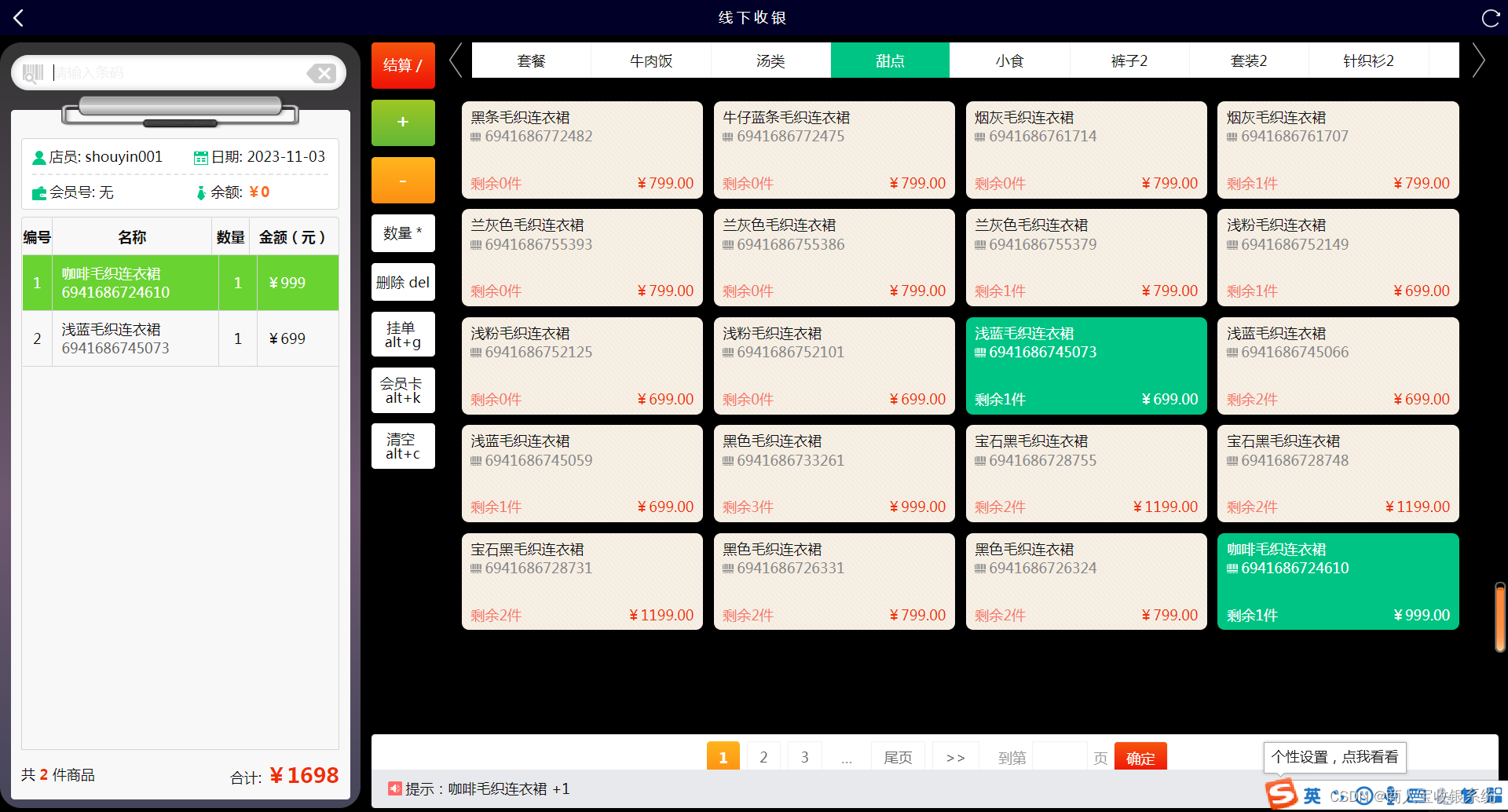Viewport: 1508px width, 812px height.
Task: Click the 挂单 alt+g button
Action: (403, 335)
